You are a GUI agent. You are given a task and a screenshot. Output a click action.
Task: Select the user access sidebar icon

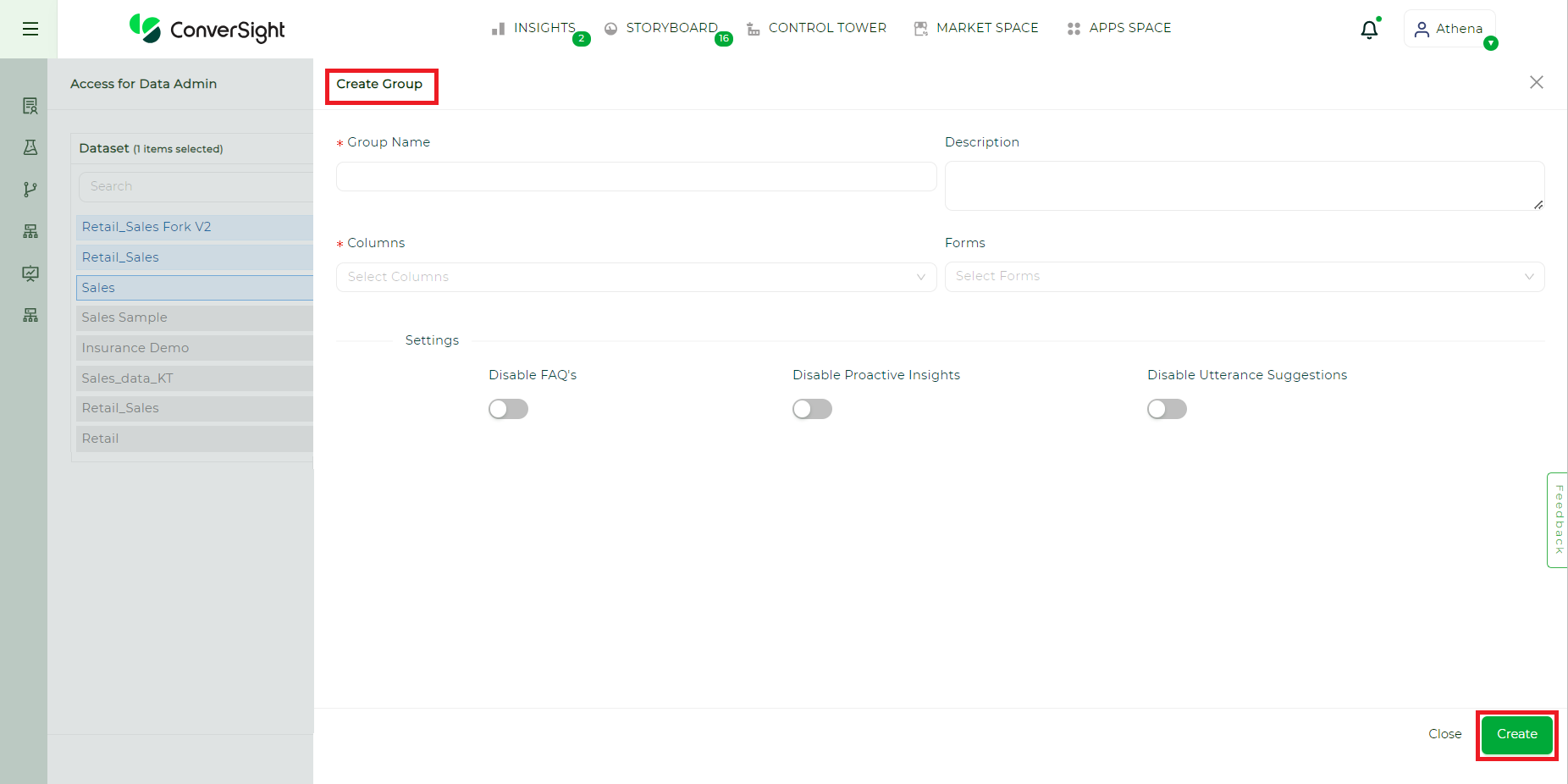tap(30, 105)
